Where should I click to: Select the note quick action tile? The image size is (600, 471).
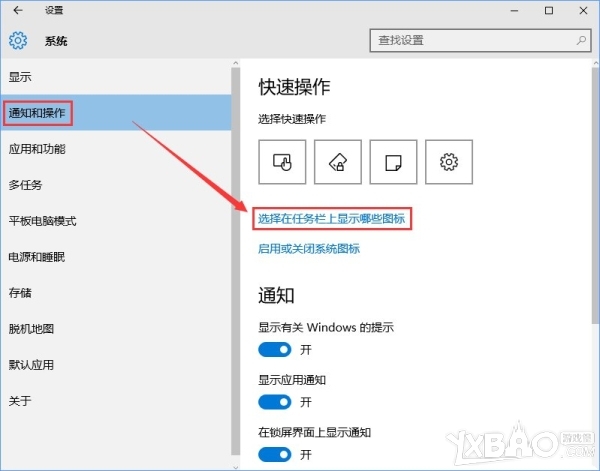(x=393, y=162)
